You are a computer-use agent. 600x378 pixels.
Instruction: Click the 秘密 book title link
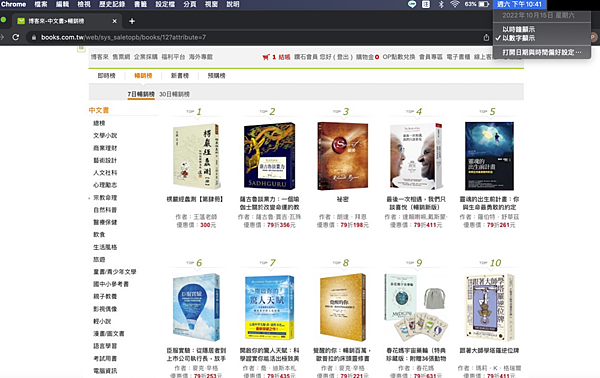coord(343,199)
